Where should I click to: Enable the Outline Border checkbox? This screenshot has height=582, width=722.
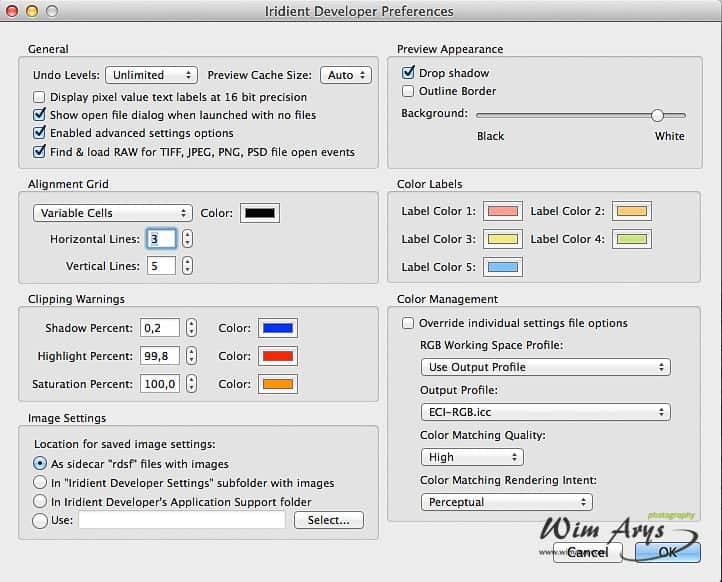point(408,91)
